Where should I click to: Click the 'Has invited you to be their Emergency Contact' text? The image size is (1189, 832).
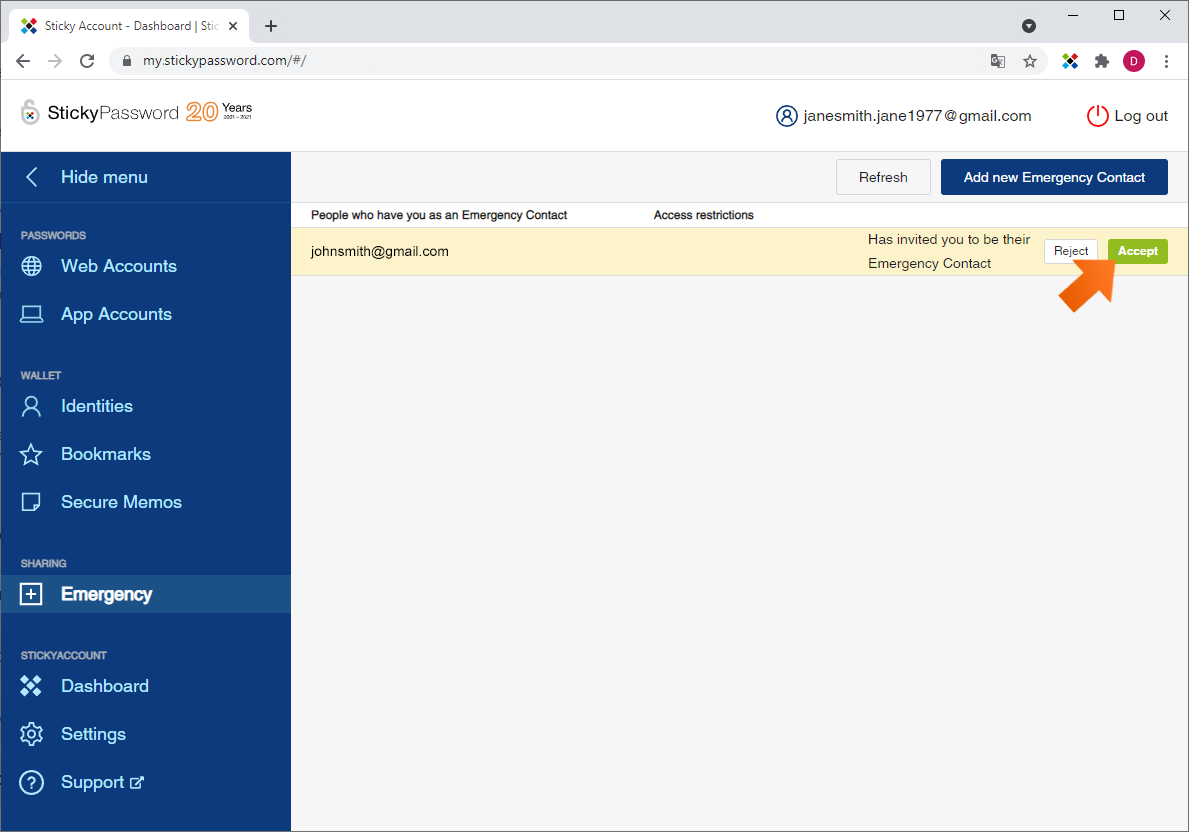point(949,251)
